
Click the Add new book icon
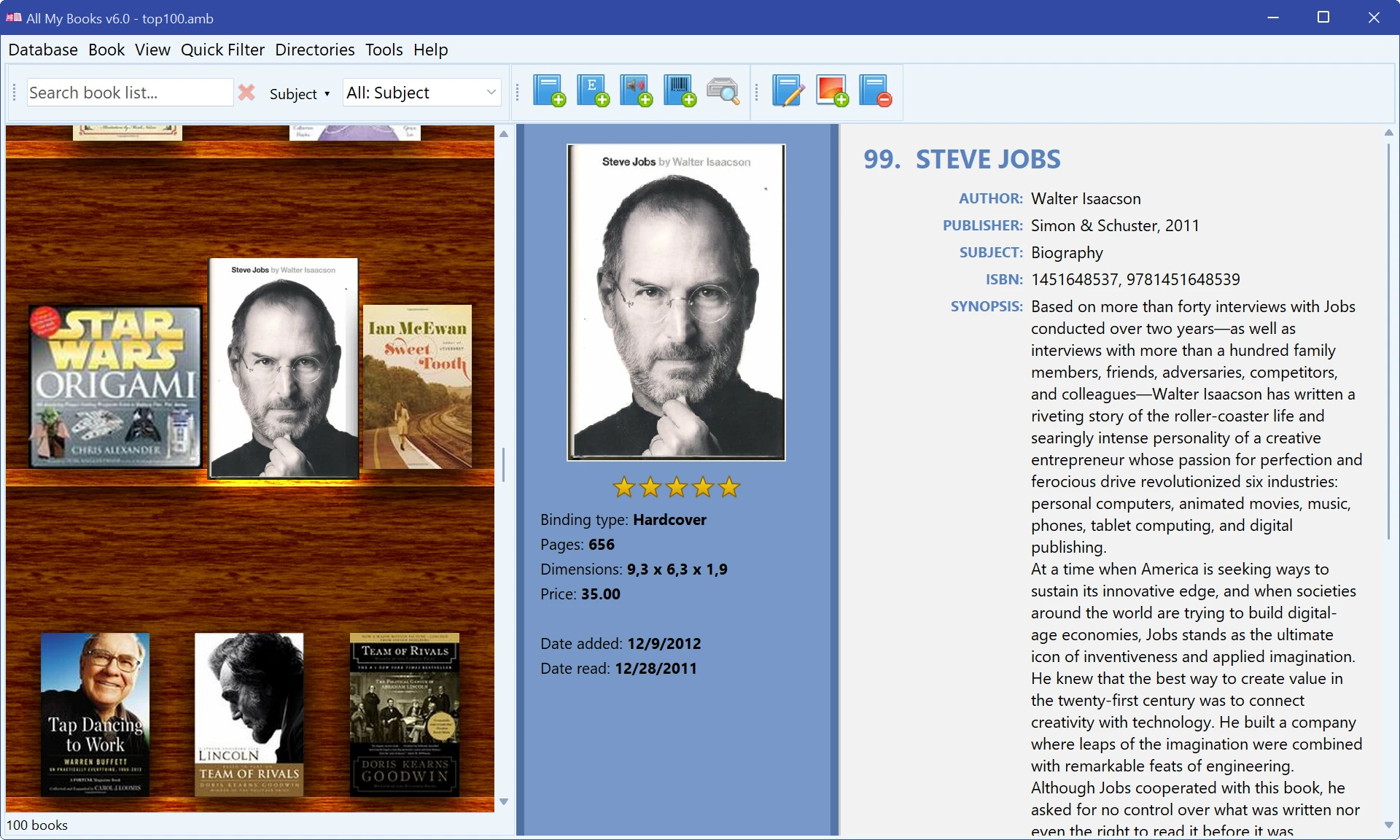549,92
